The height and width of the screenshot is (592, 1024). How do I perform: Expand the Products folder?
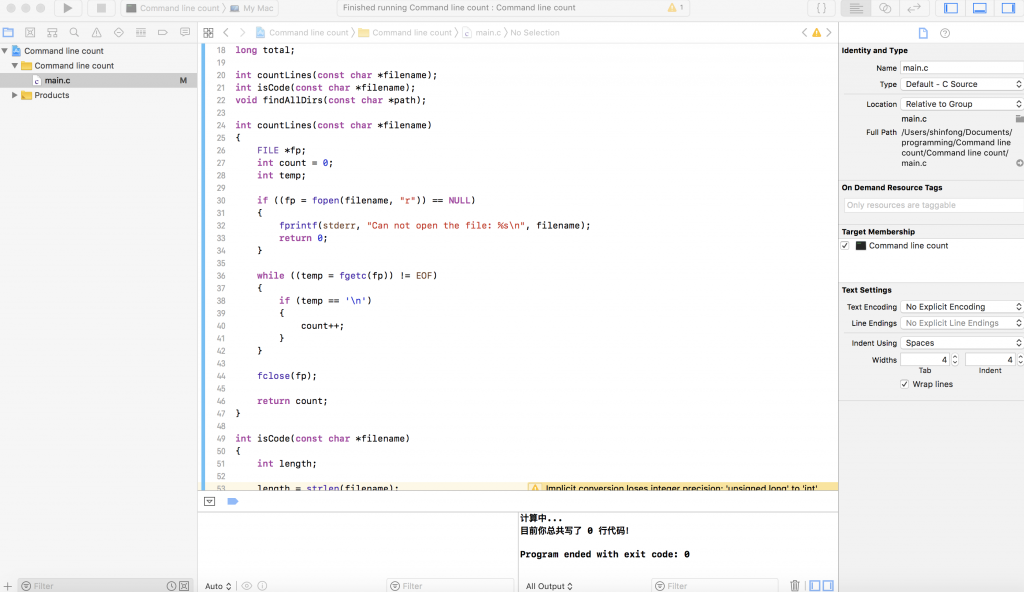click(14, 95)
